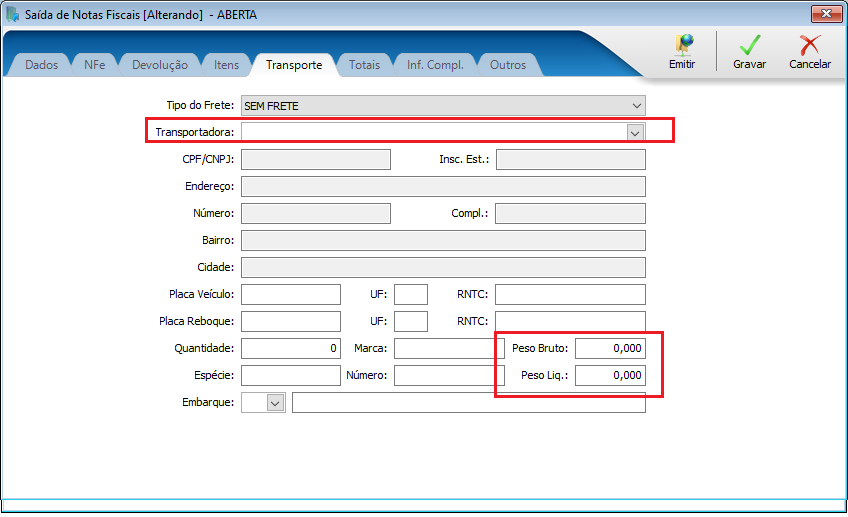Select the Peso Liq. field
The image size is (848, 517).
pos(610,375)
